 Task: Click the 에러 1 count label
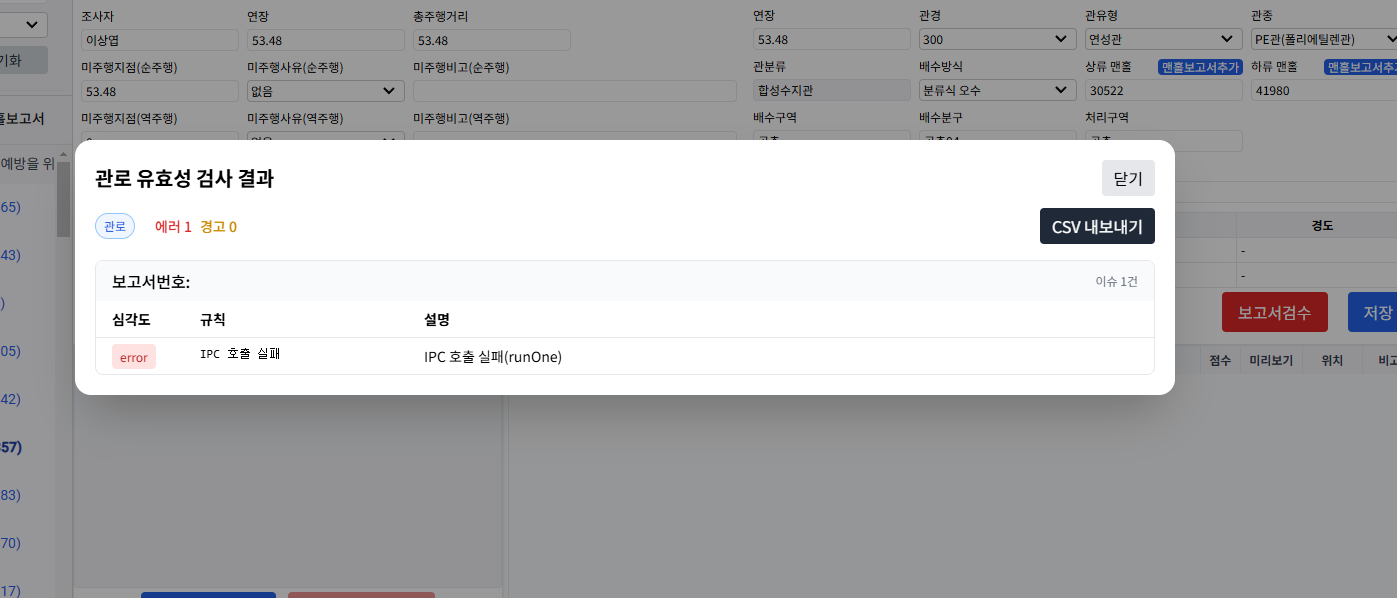173,227
